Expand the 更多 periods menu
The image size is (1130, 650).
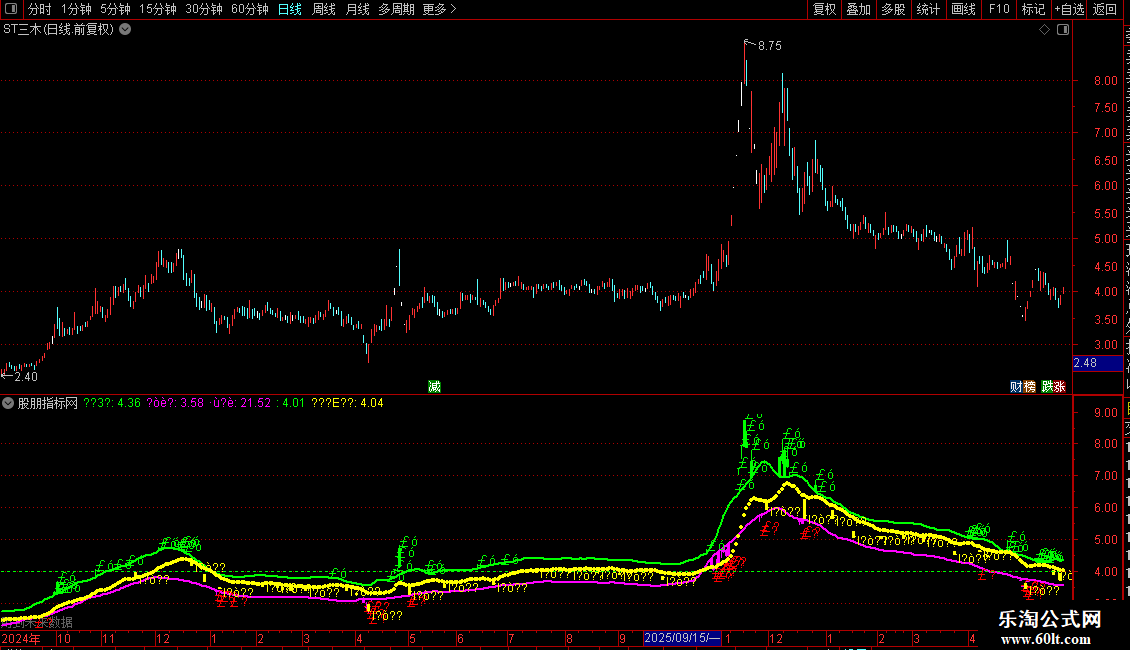pyautogui.click(x=440, y=9)
